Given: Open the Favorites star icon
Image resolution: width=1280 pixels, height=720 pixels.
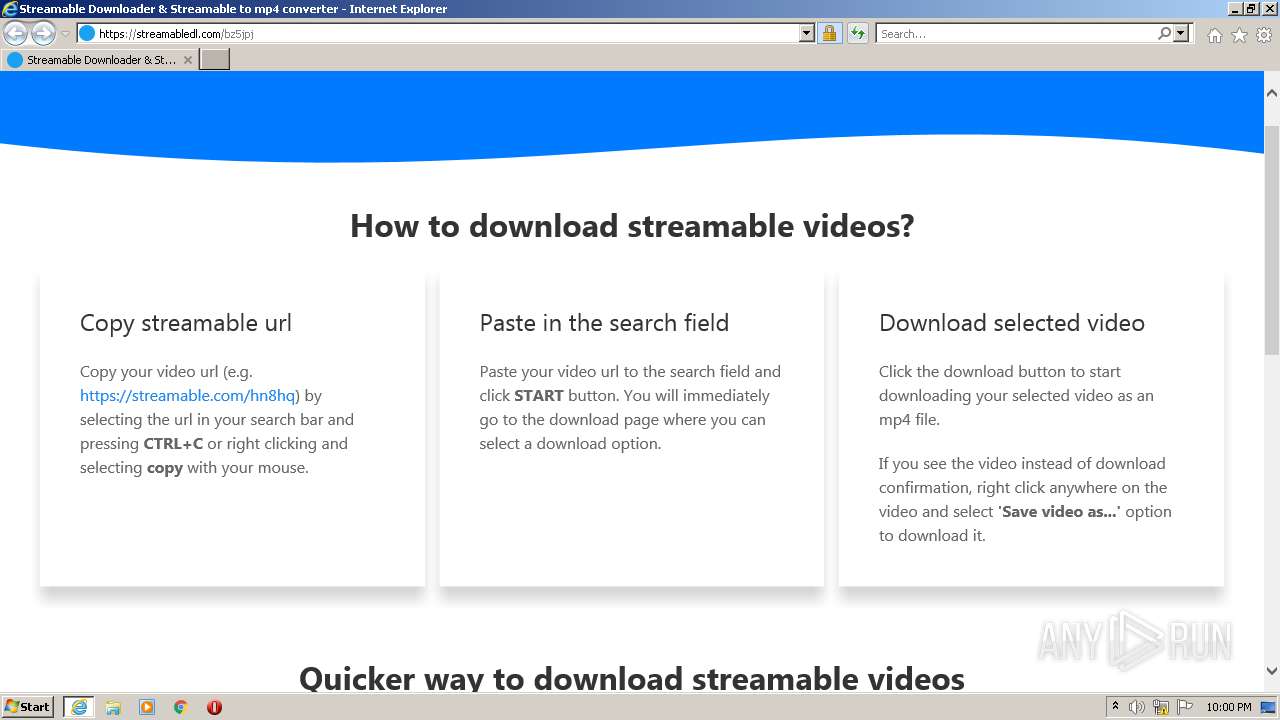Looking at the screenshot, I should (x=1239, y=35).
